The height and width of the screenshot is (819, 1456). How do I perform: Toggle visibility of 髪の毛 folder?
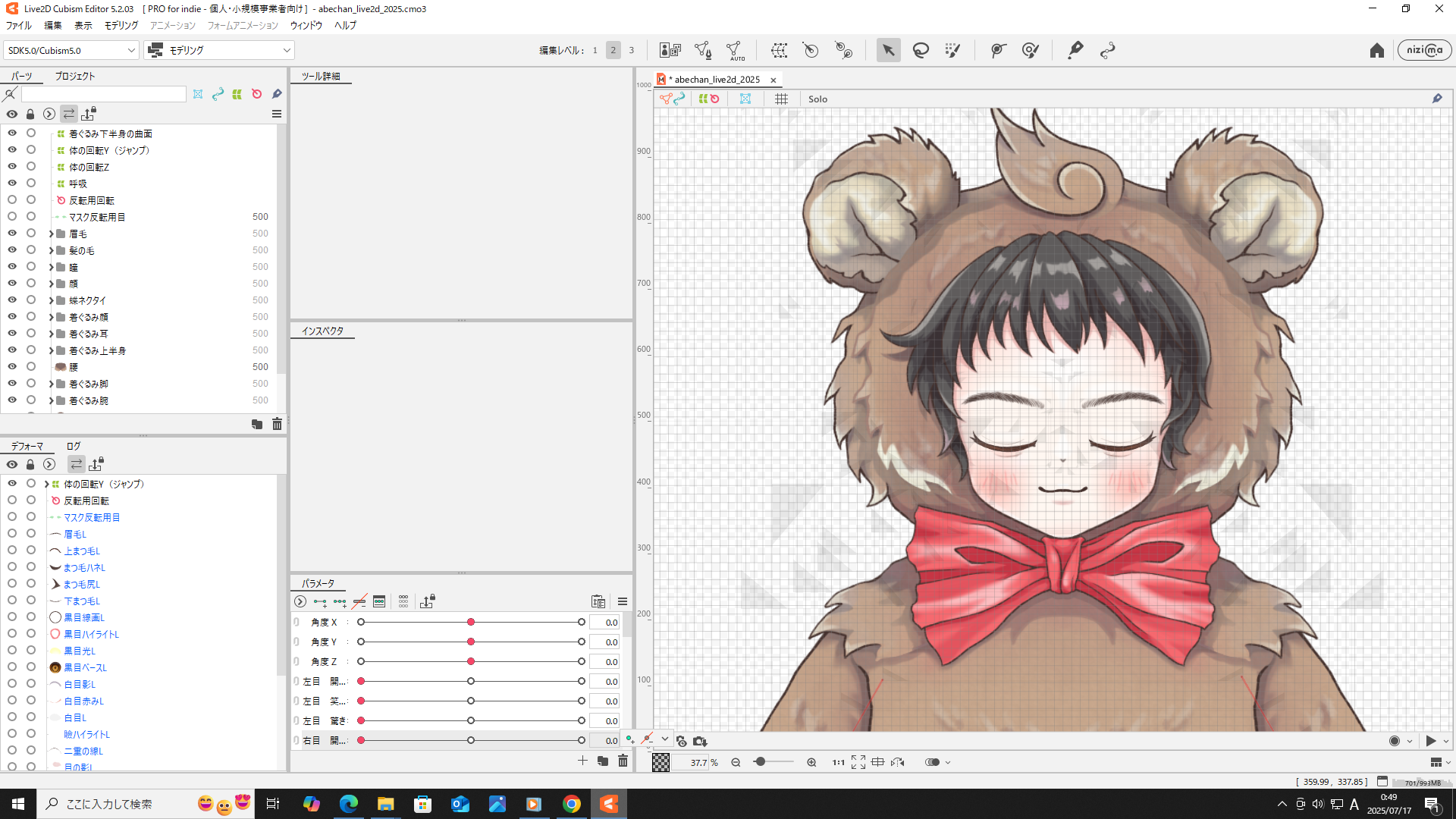12,250
